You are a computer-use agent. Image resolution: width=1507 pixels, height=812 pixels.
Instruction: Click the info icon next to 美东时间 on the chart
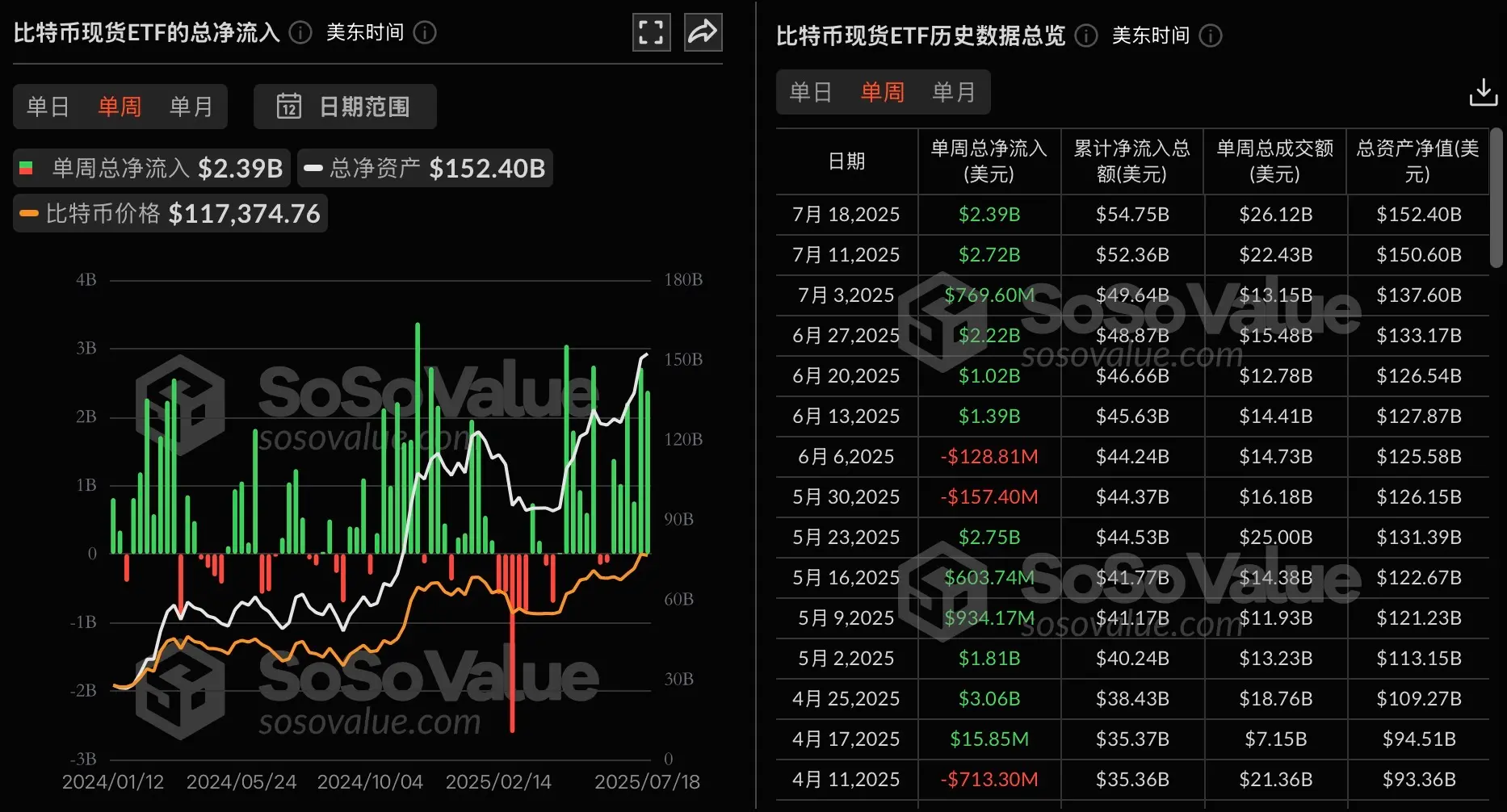coord(424,33)
